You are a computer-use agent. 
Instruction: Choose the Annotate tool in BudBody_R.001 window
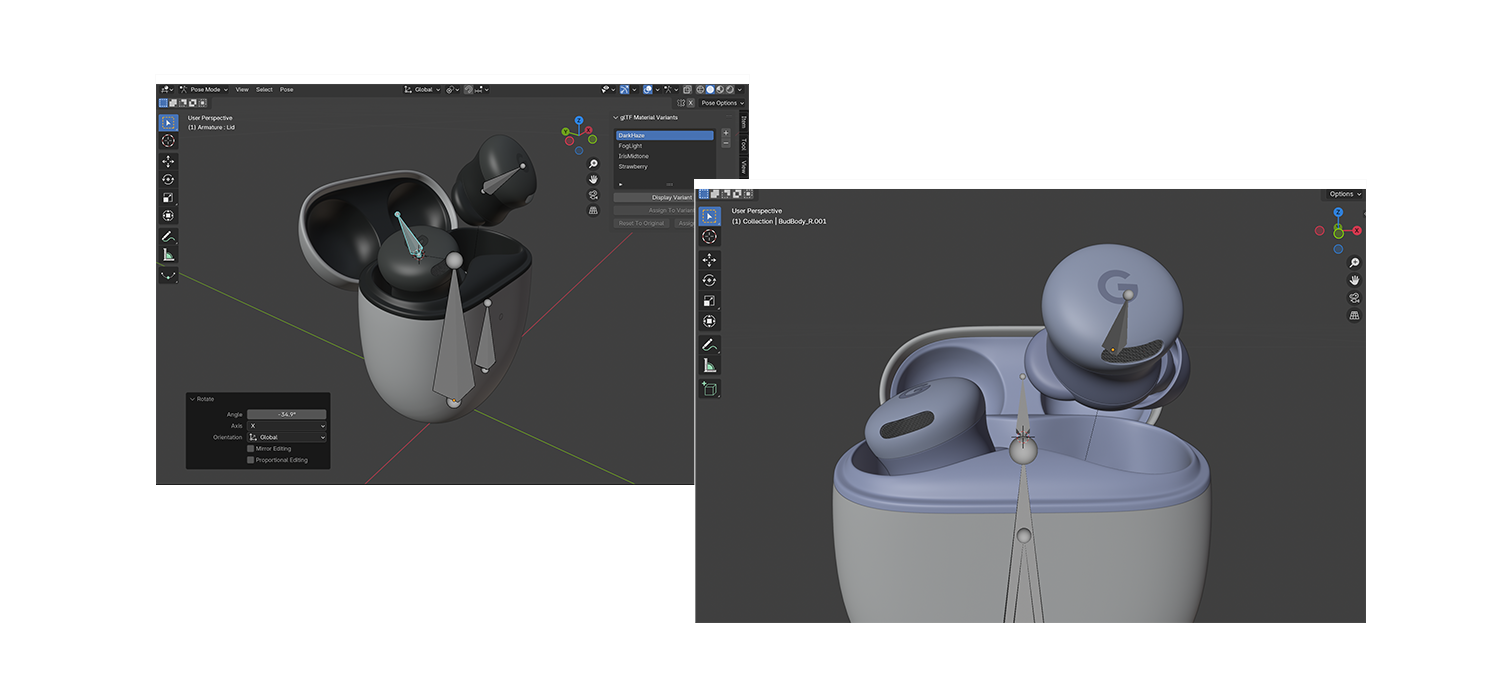click(x=710, y=345)
